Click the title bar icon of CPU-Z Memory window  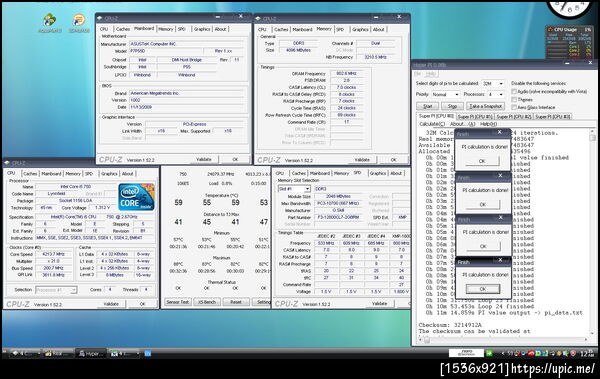coord(258,19)
